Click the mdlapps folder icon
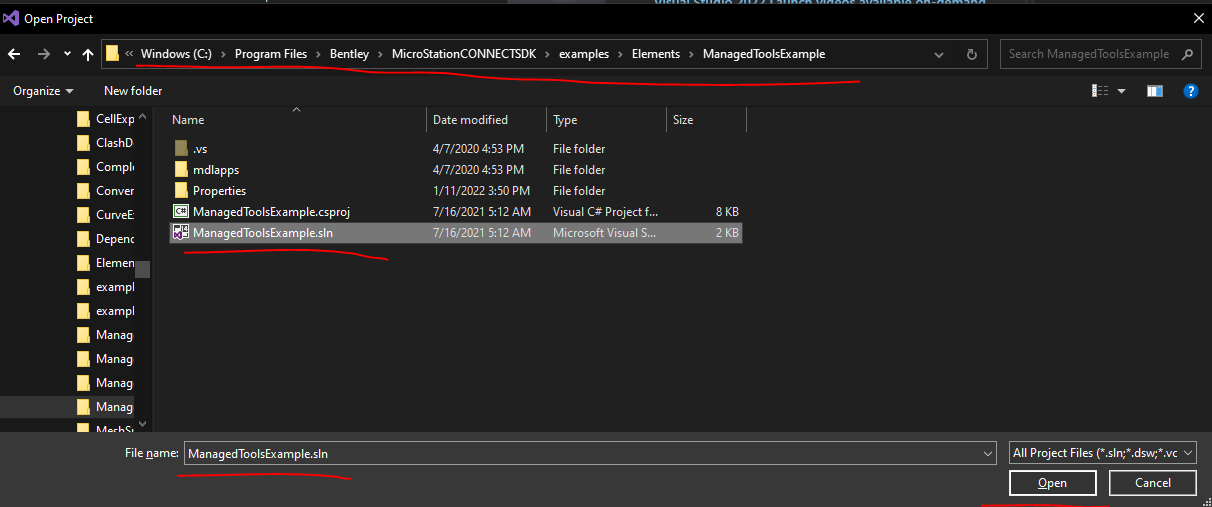Viewport: 1212px width, 507px height. tap(181, 169)
